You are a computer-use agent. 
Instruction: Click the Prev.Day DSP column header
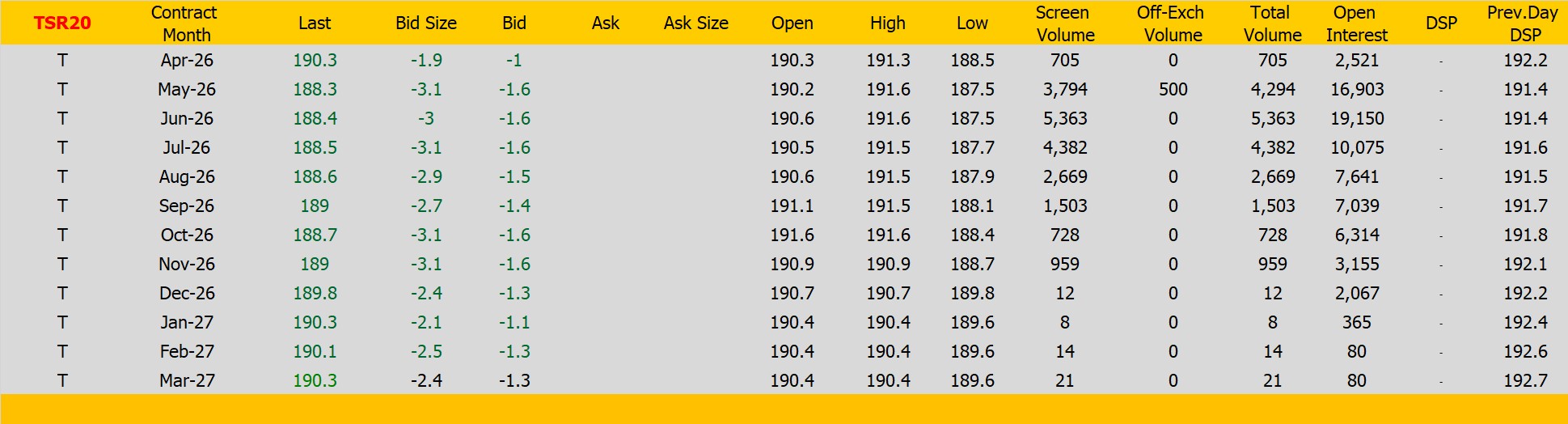pos(1524,23)
